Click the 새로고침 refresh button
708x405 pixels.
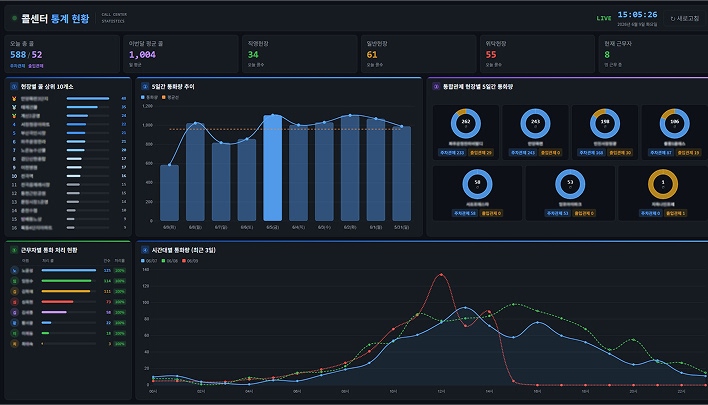pos(685,19)
